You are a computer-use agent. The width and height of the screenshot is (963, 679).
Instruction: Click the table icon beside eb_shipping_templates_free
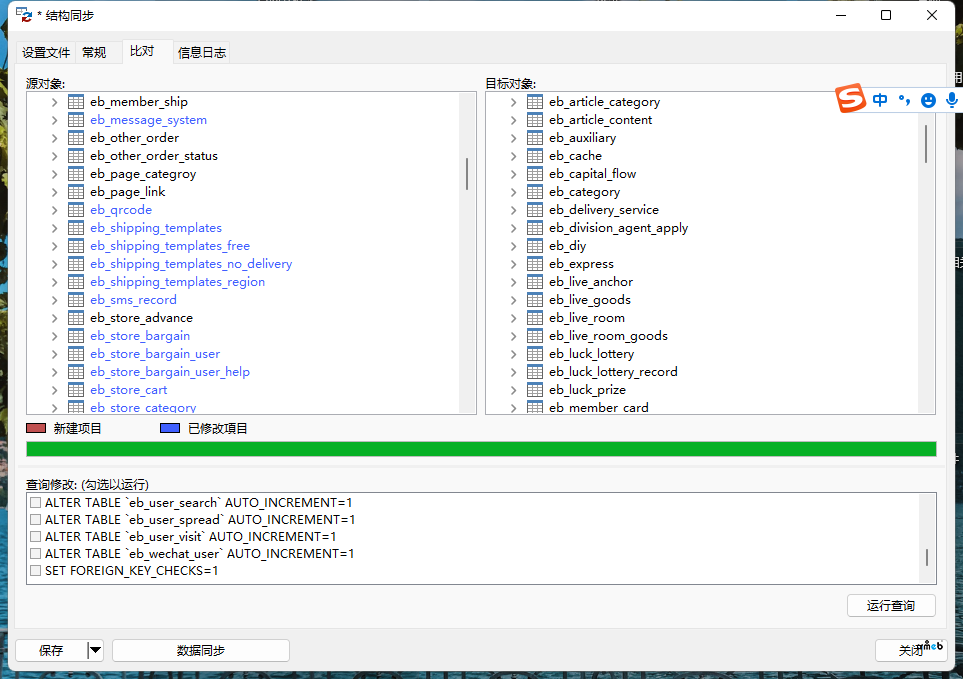(76, 246)
